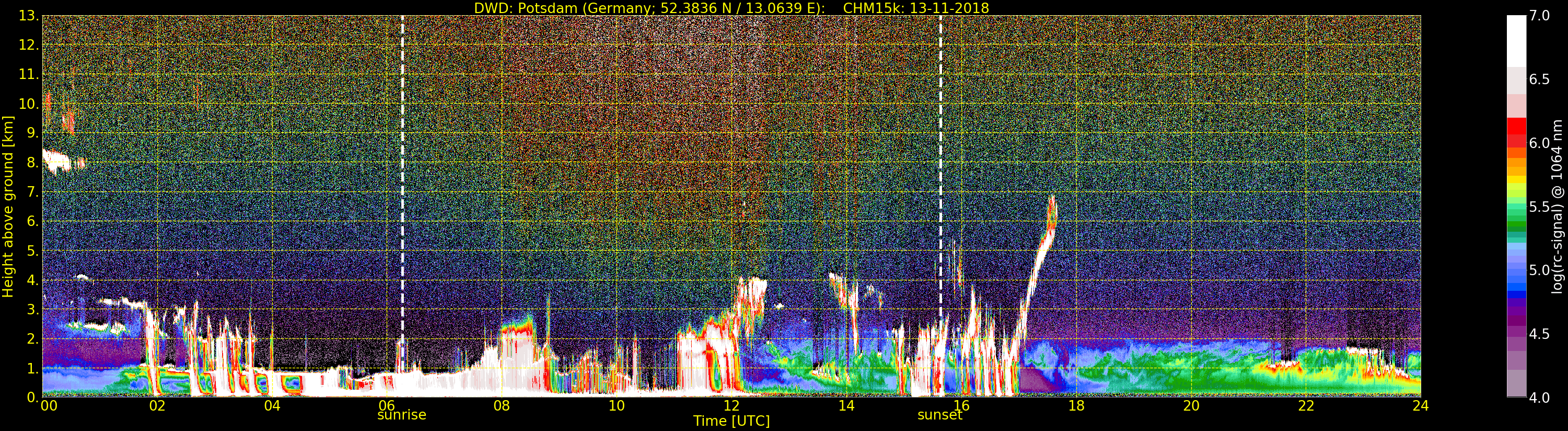The height and width of the screenshot is (431, 1568).
Task: Click the height axis tick label '11.'
Action: pyautogui.click(x=29, y=74)
